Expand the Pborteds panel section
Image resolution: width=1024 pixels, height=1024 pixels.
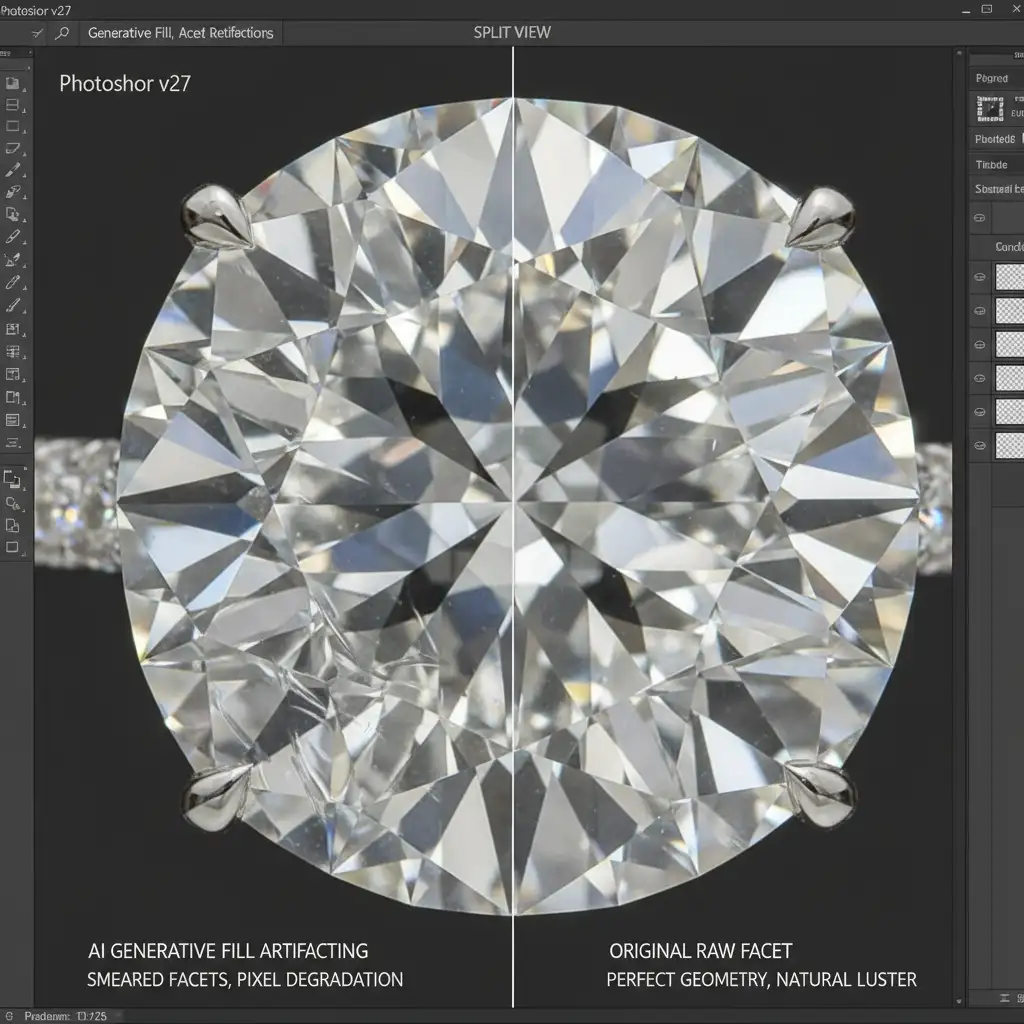point(995,140)
